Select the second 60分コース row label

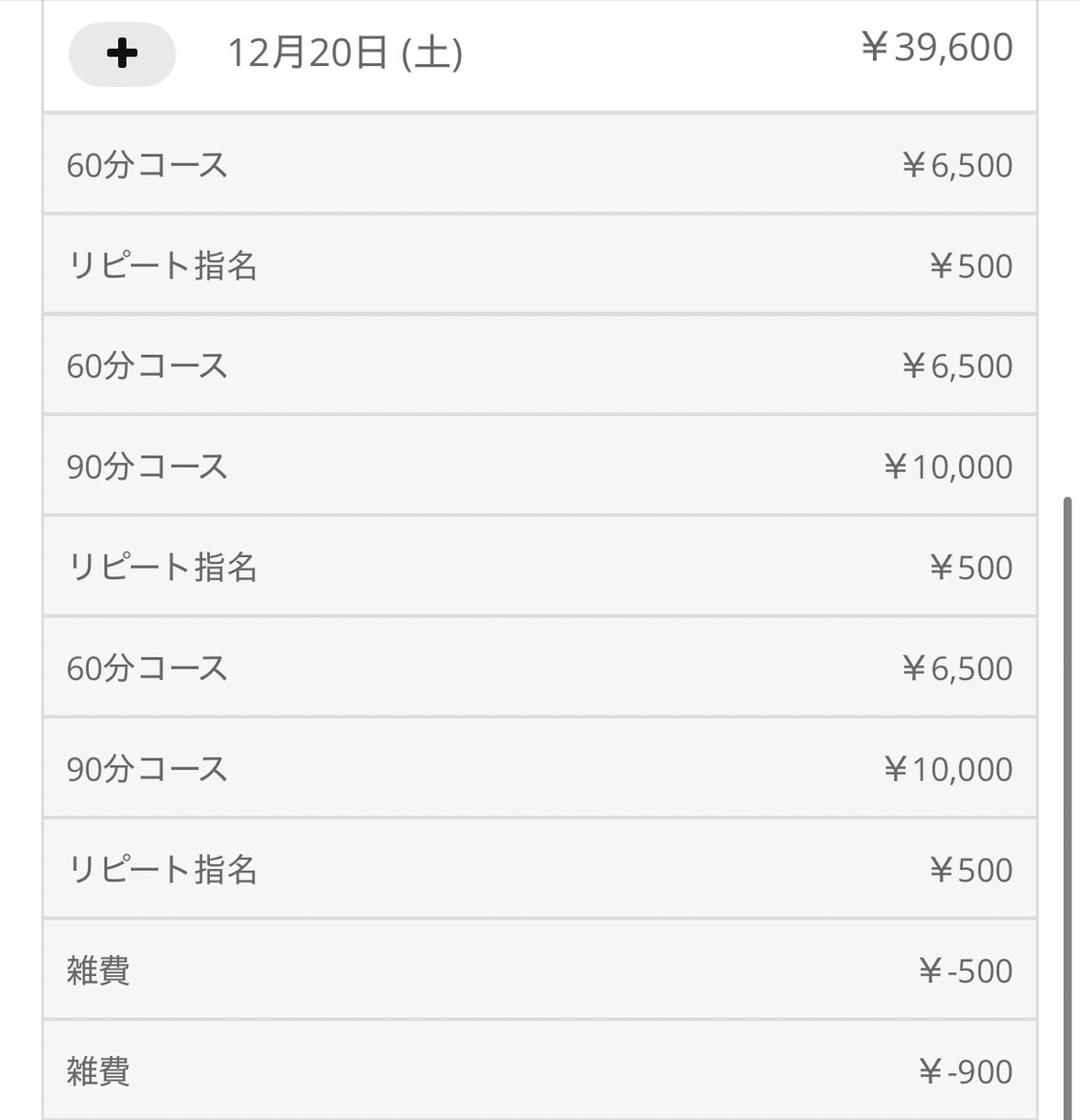click(147, 366)
